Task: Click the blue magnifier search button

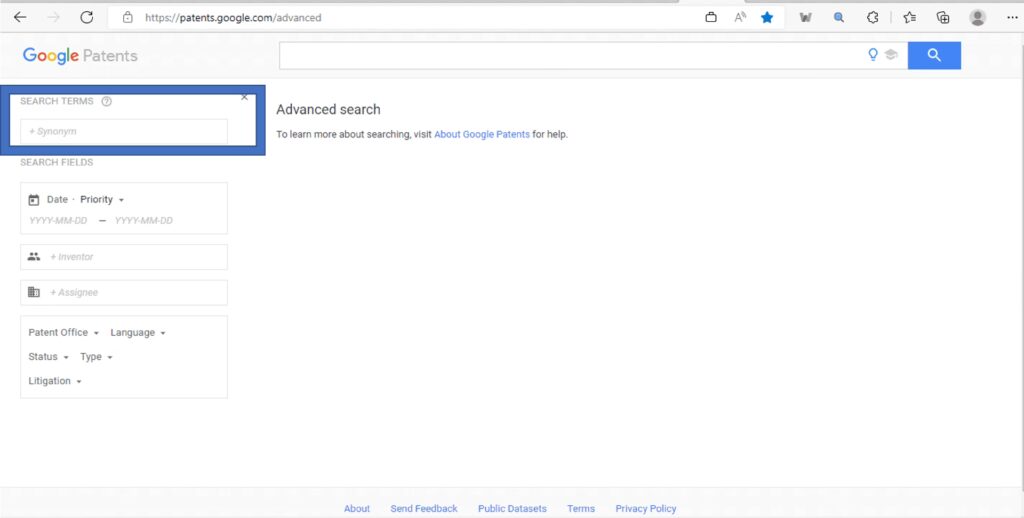Action: pyautogui.click(x=933, y=56)
